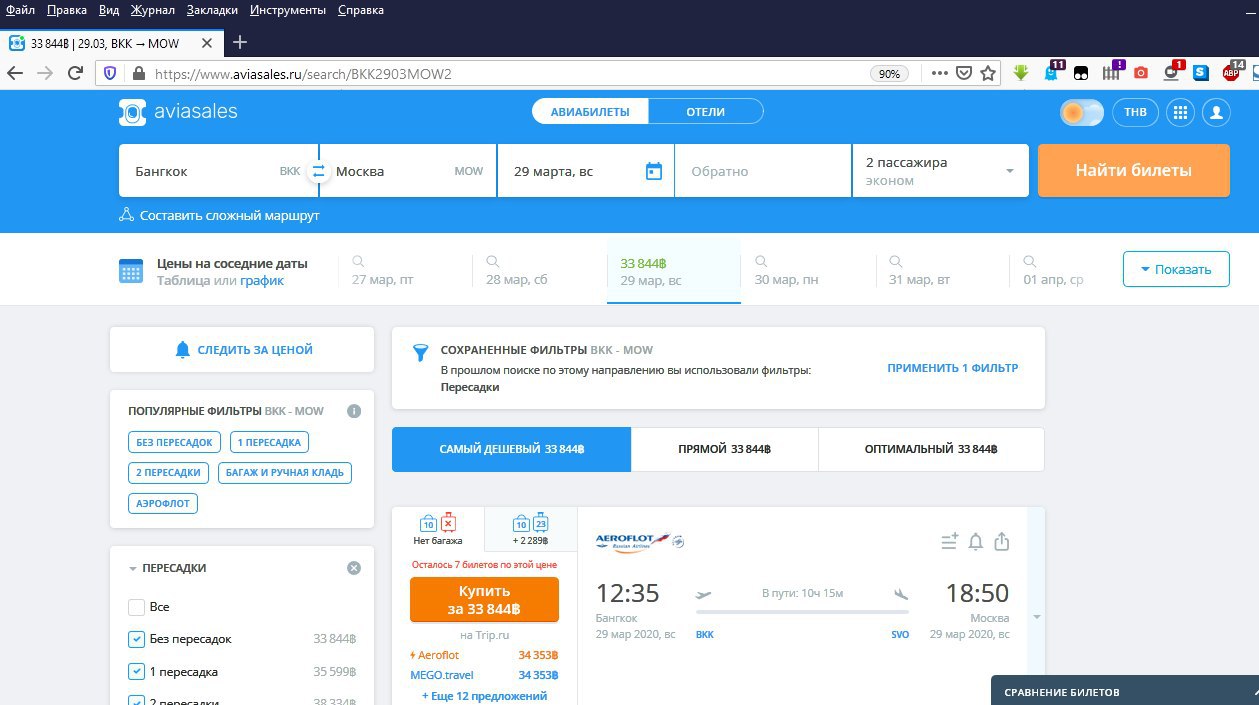Open the apps grid icon in header
Image resolution: width=1259 pixels, height=705 pixels.
[x=1180, y=112]
